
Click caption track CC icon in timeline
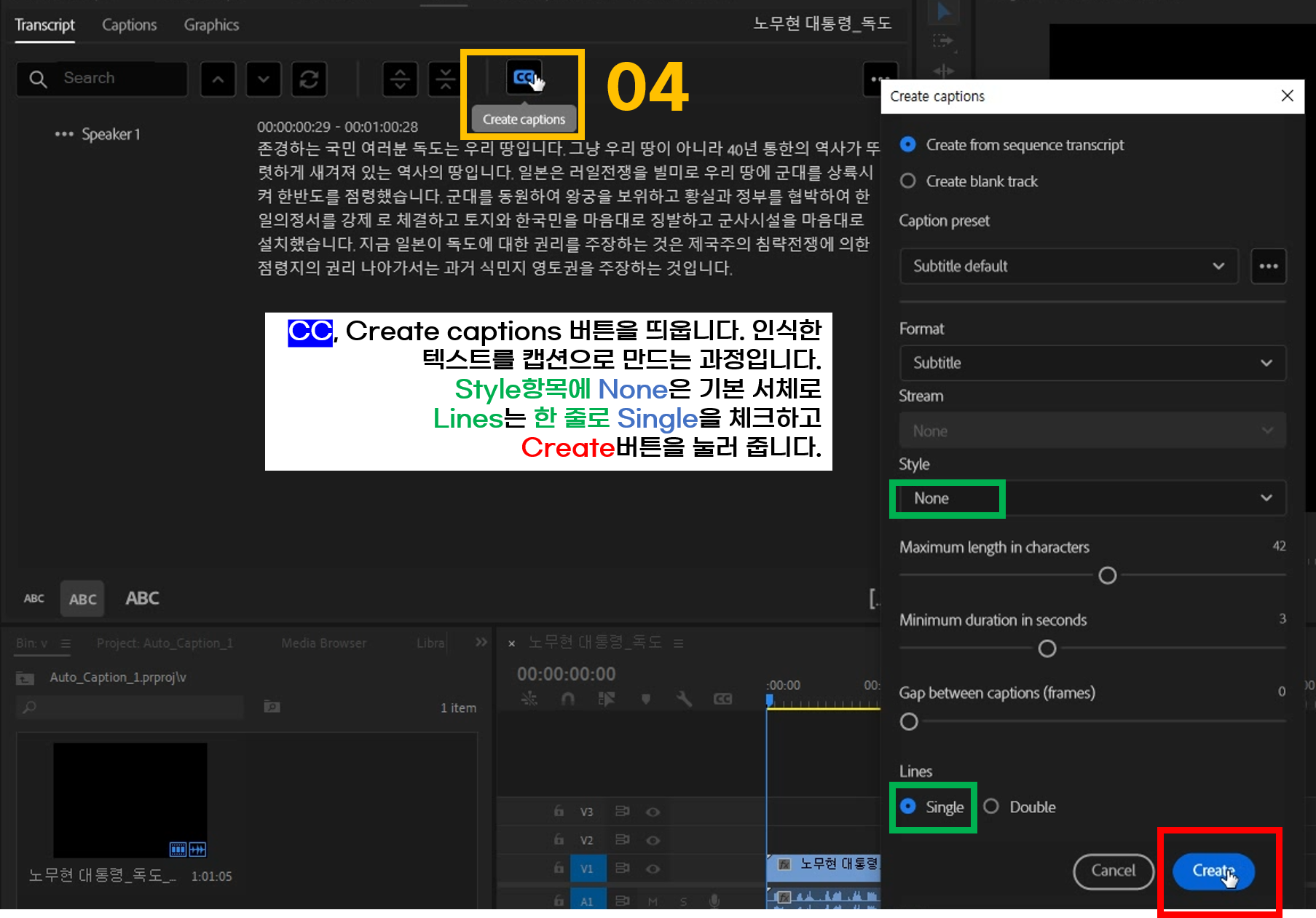pyautogui.click(x=722, y=699)
